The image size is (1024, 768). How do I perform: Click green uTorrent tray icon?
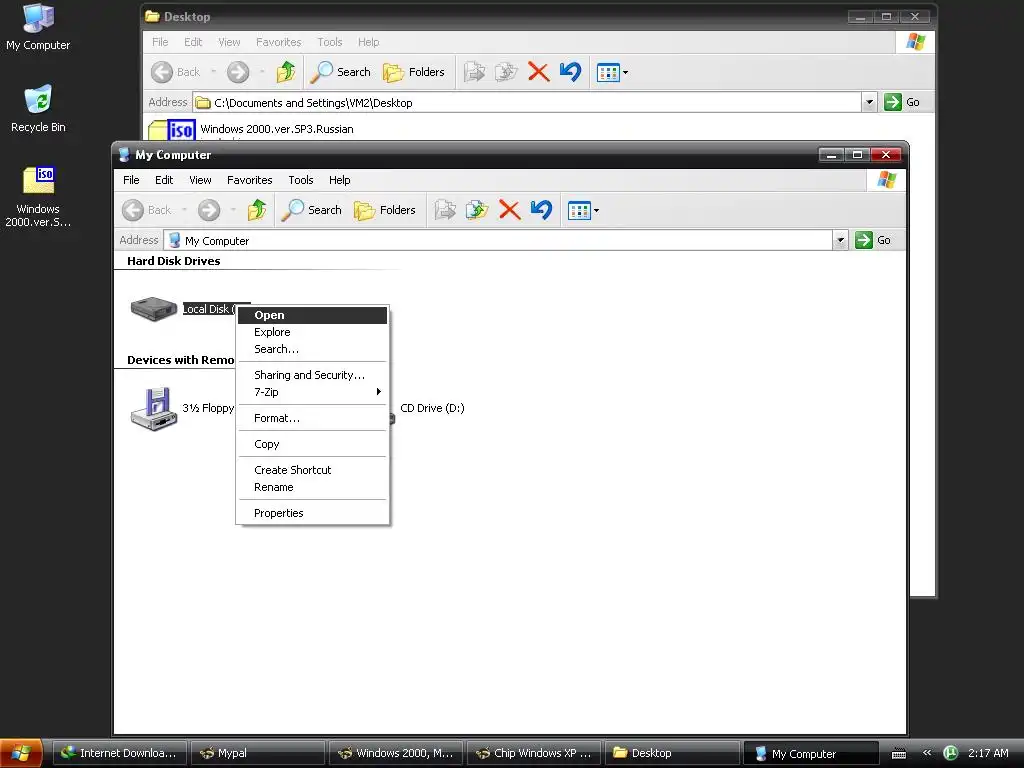tap(951, 754)
